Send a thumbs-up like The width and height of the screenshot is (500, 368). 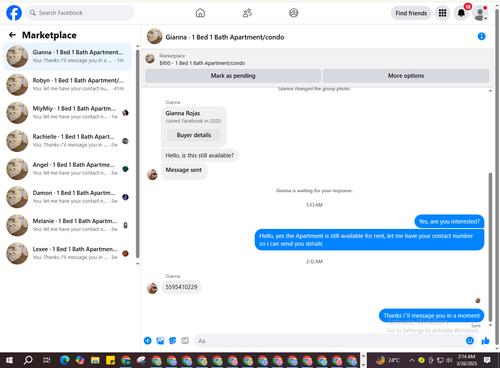[485, 341]
